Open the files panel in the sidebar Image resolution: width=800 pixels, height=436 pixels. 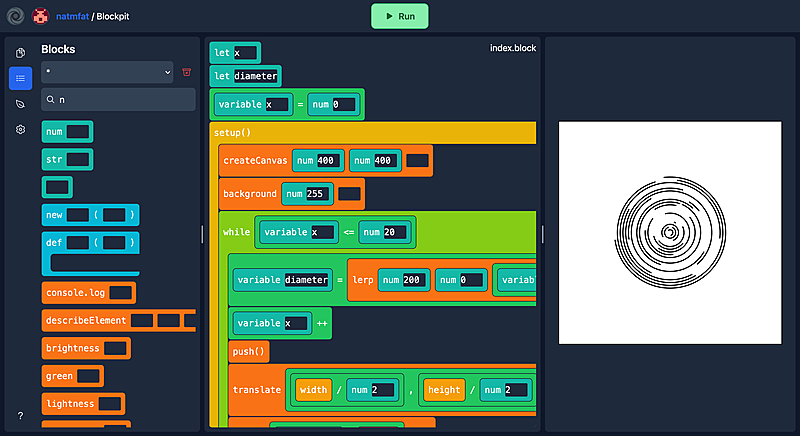tap(20, 52)
